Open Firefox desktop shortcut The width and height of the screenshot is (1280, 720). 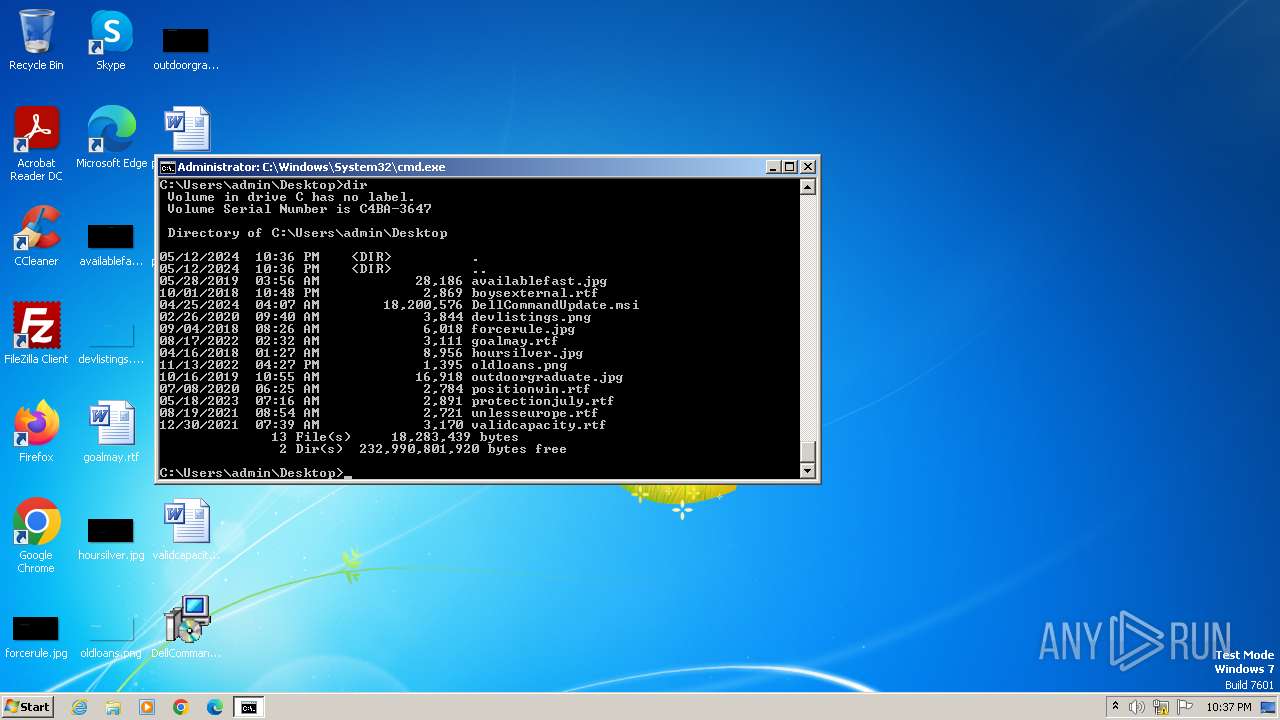coord(36,432)
